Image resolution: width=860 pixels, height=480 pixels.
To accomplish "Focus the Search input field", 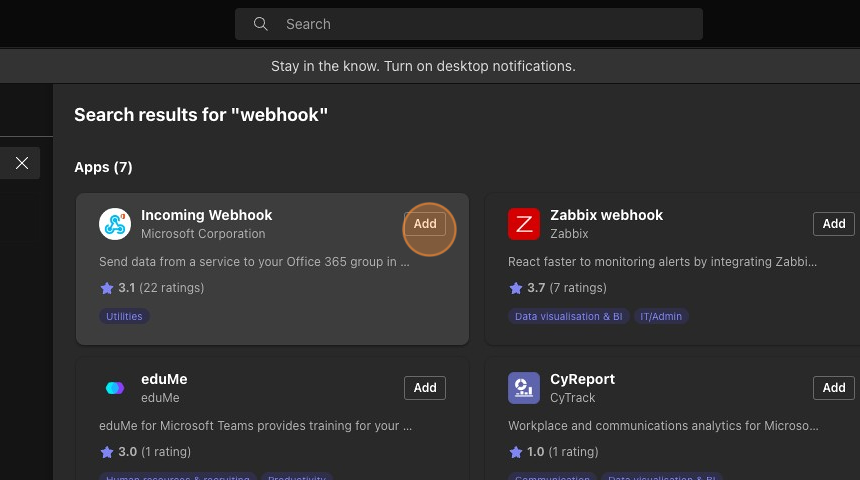I will (480, 24).
